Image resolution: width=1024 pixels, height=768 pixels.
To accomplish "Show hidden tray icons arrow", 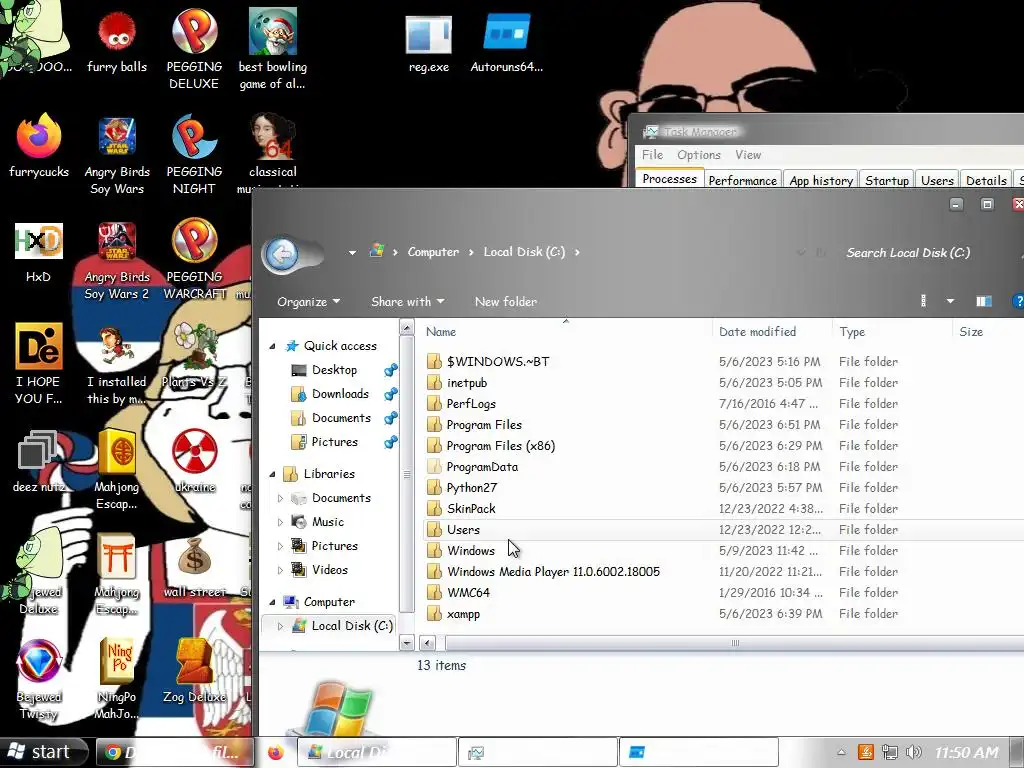I will coord(841,752).
